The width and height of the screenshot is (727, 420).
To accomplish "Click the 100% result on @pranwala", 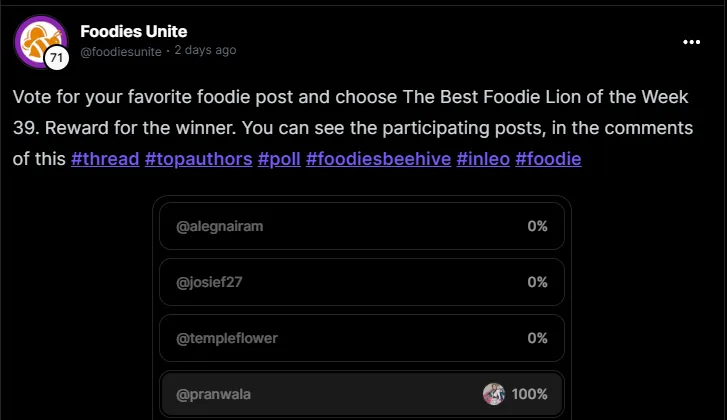I will coord(529,394).
